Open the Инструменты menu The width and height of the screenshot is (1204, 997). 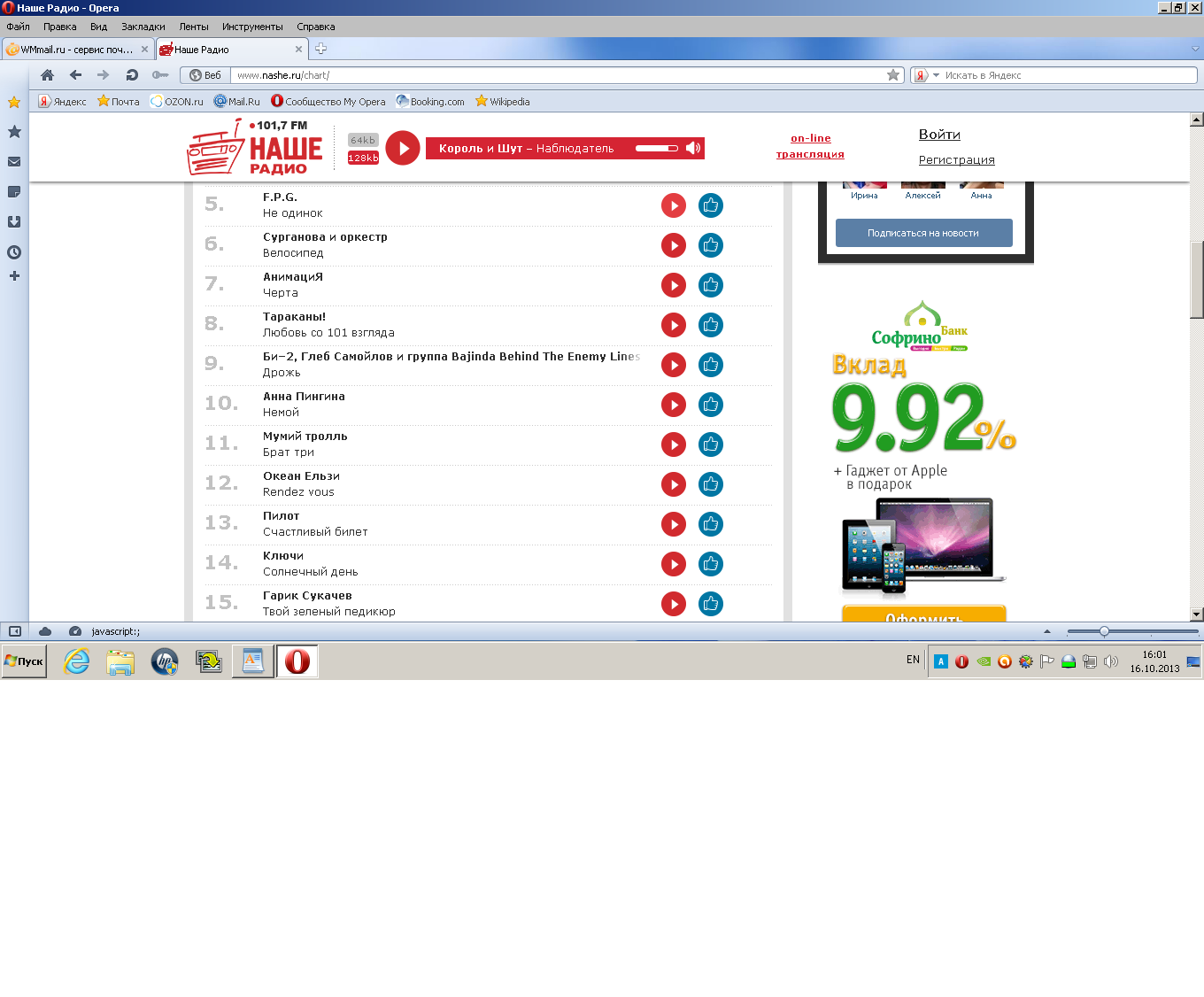pyautogui.click(x=252, y=27)
